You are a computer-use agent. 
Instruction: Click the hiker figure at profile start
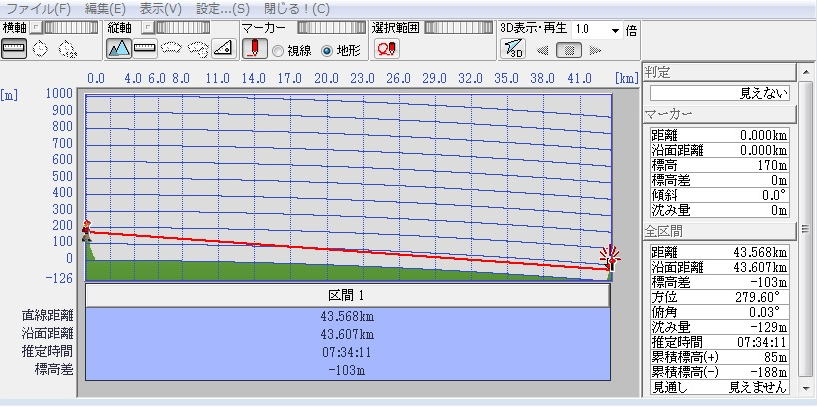86,230
